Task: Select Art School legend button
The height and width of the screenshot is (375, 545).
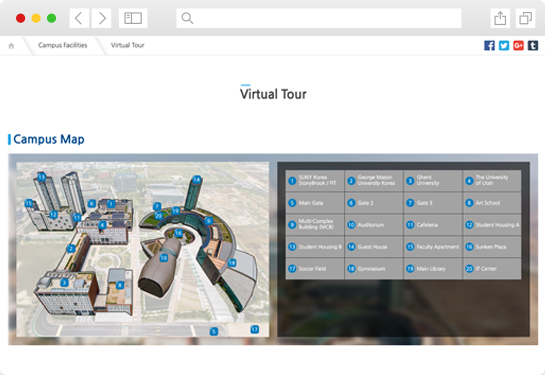Action: (x=492, y=203)
